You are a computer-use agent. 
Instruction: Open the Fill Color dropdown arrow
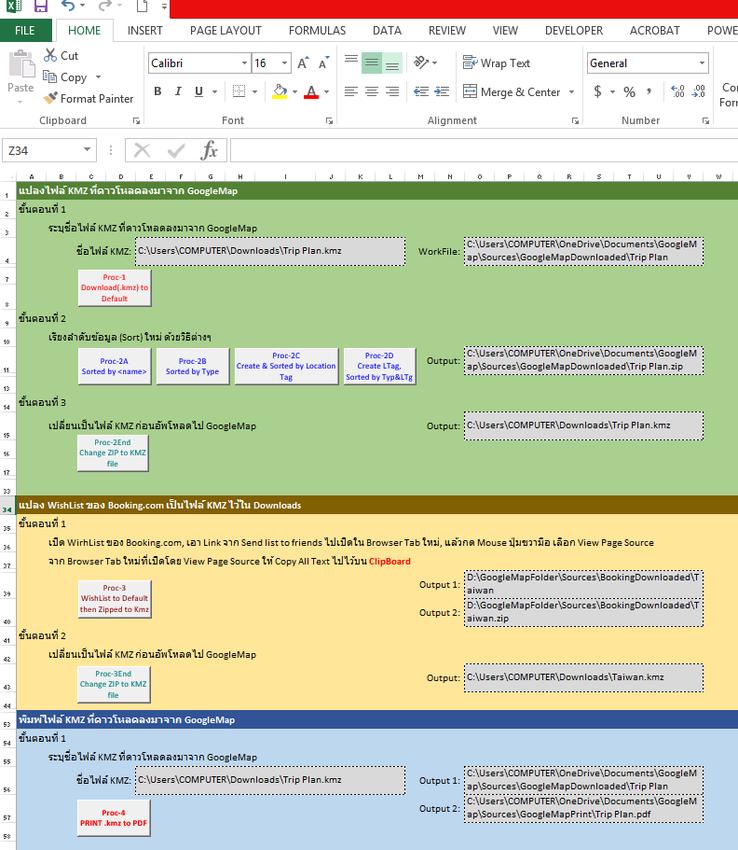point(294,92)
